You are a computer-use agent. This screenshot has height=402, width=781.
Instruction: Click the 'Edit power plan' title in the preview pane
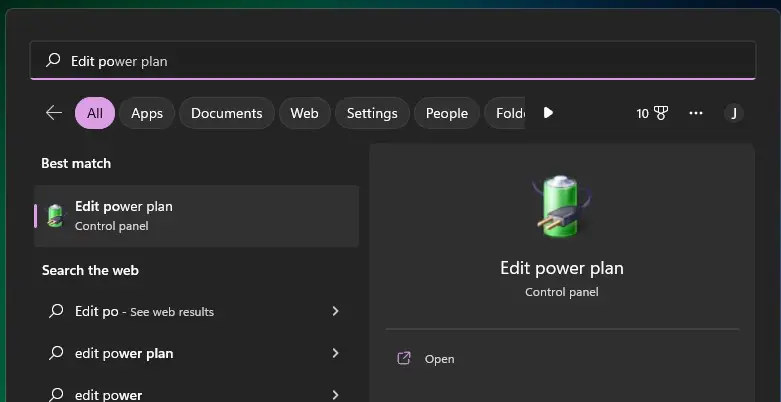pyautogui.click(x=561, y=268)
